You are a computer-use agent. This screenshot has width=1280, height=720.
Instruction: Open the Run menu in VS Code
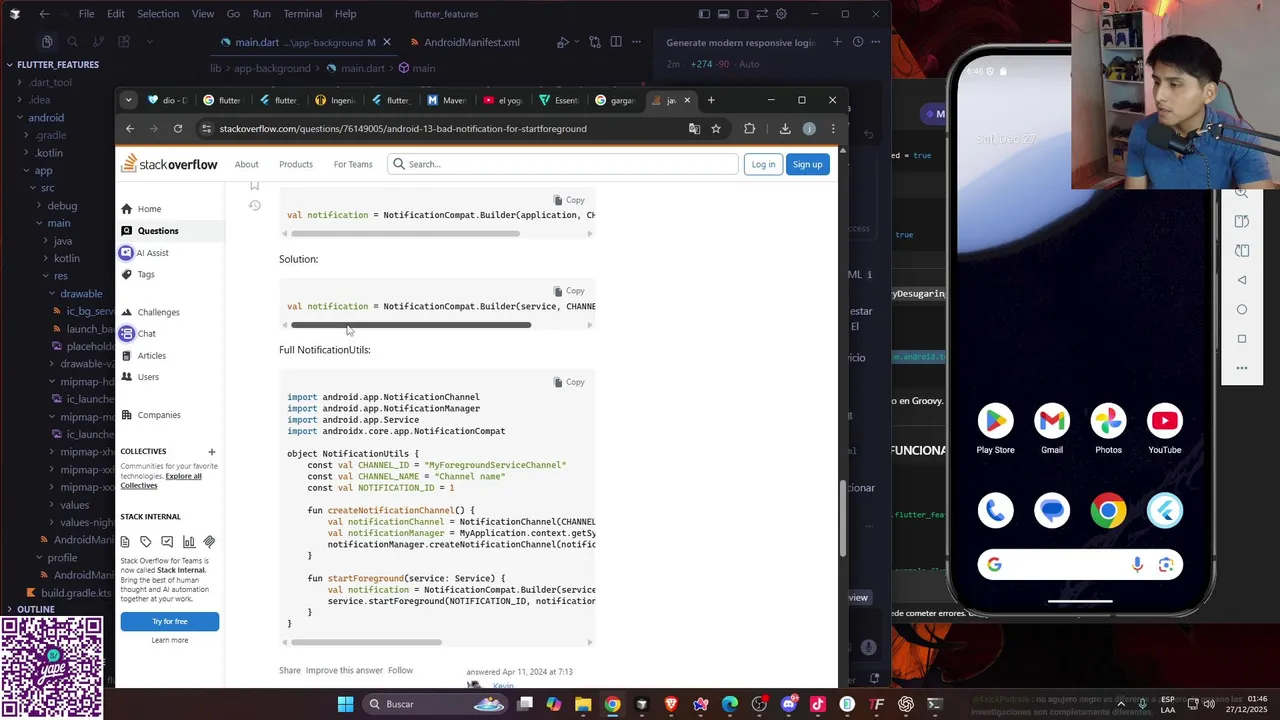261,14
